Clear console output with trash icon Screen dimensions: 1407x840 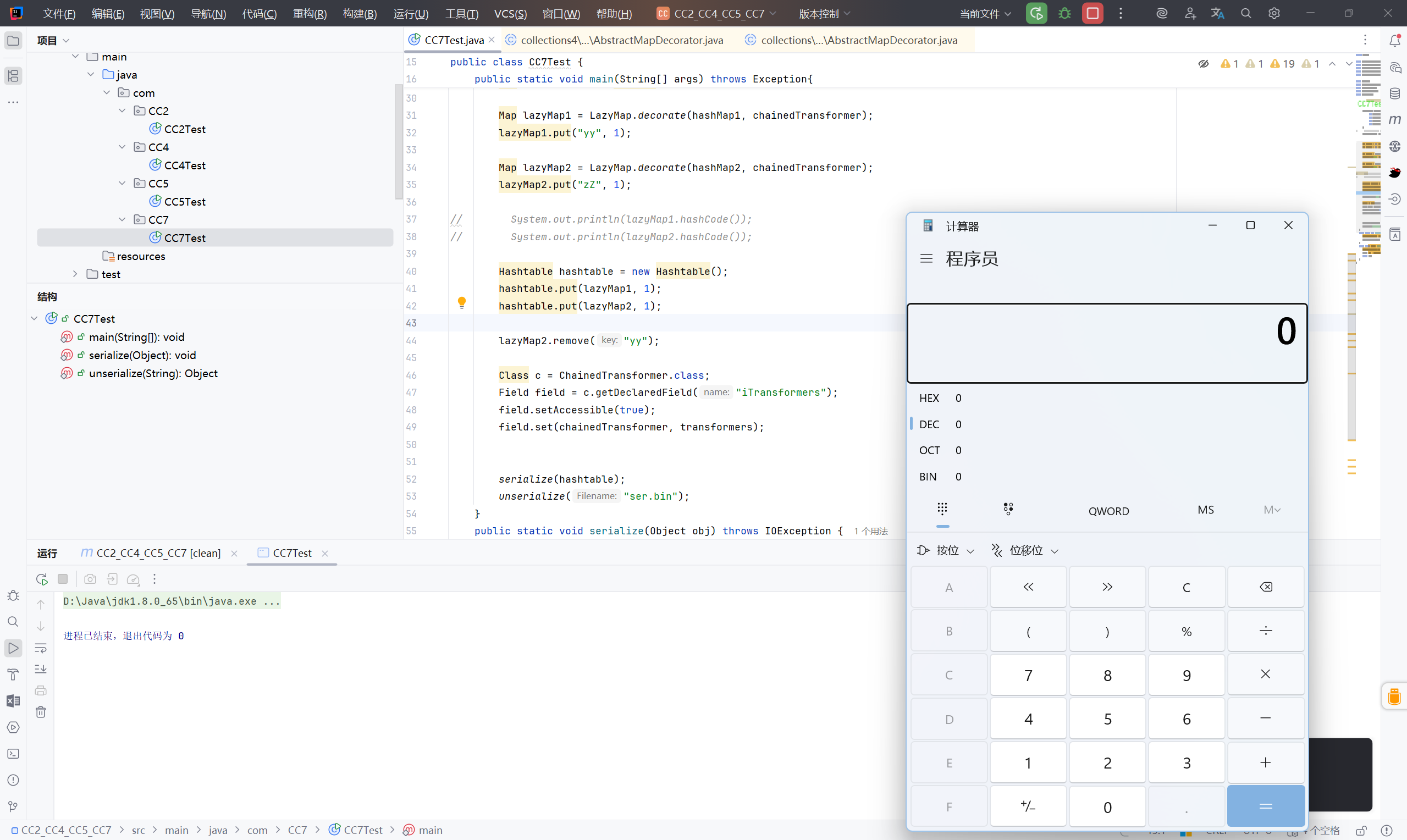click(x=41, y=711)
